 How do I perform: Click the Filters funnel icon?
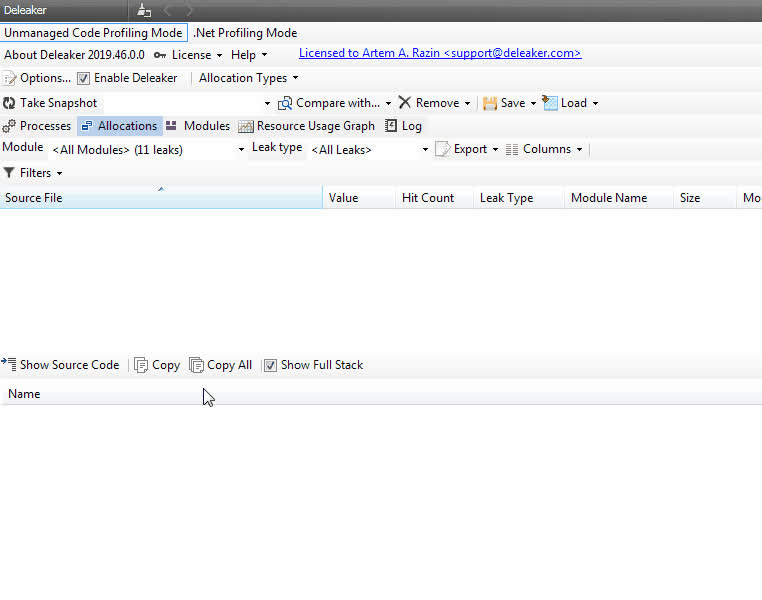pyautogui.click(x=9, y=172)
